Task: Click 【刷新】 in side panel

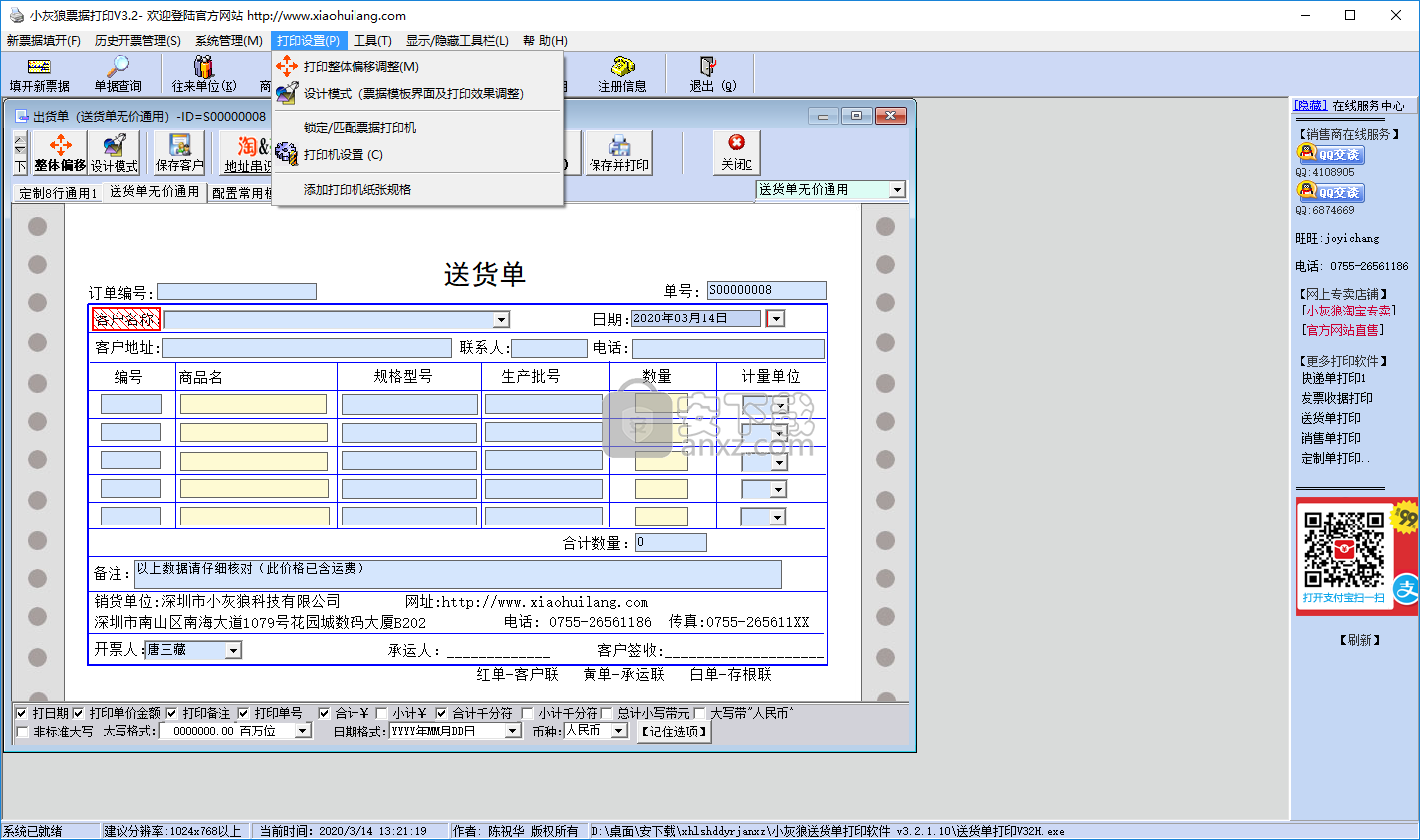Action: click(1360, 640)
